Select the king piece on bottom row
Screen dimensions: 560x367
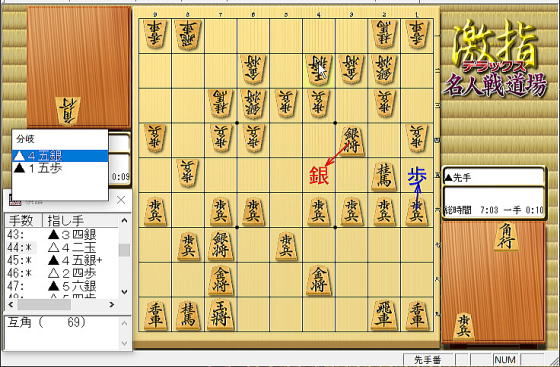tap(220, 314)
